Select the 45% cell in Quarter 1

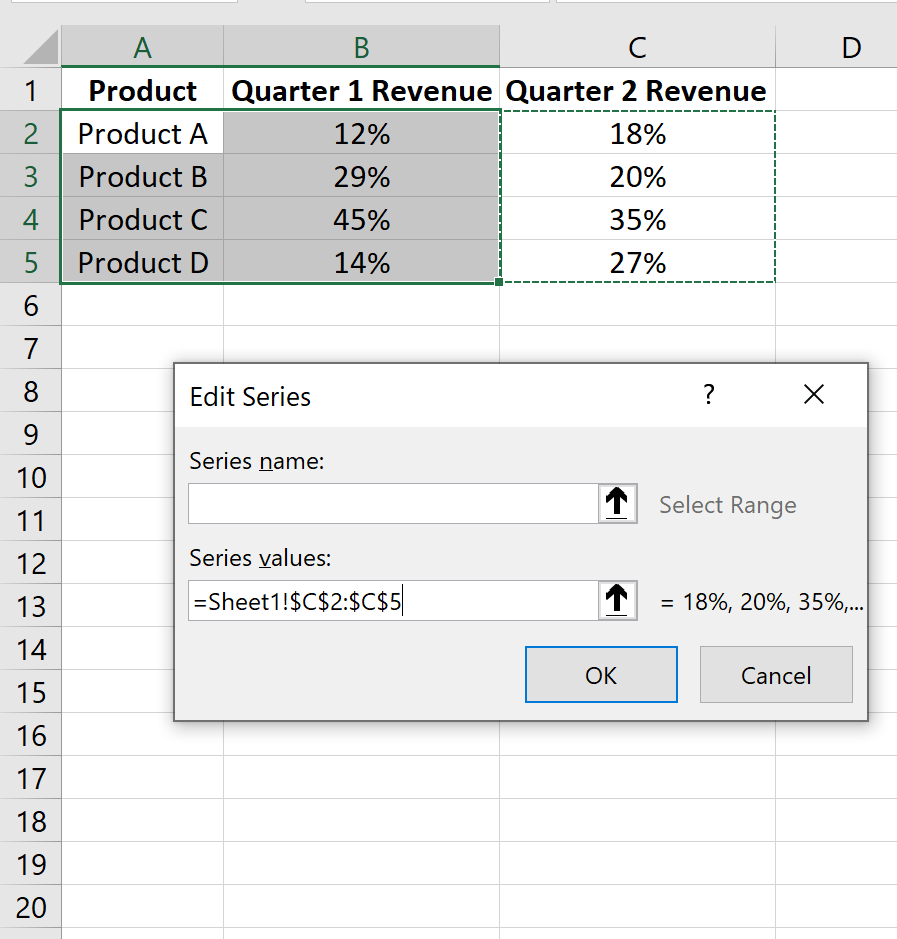pyautogui.click(x=362, y=219)
